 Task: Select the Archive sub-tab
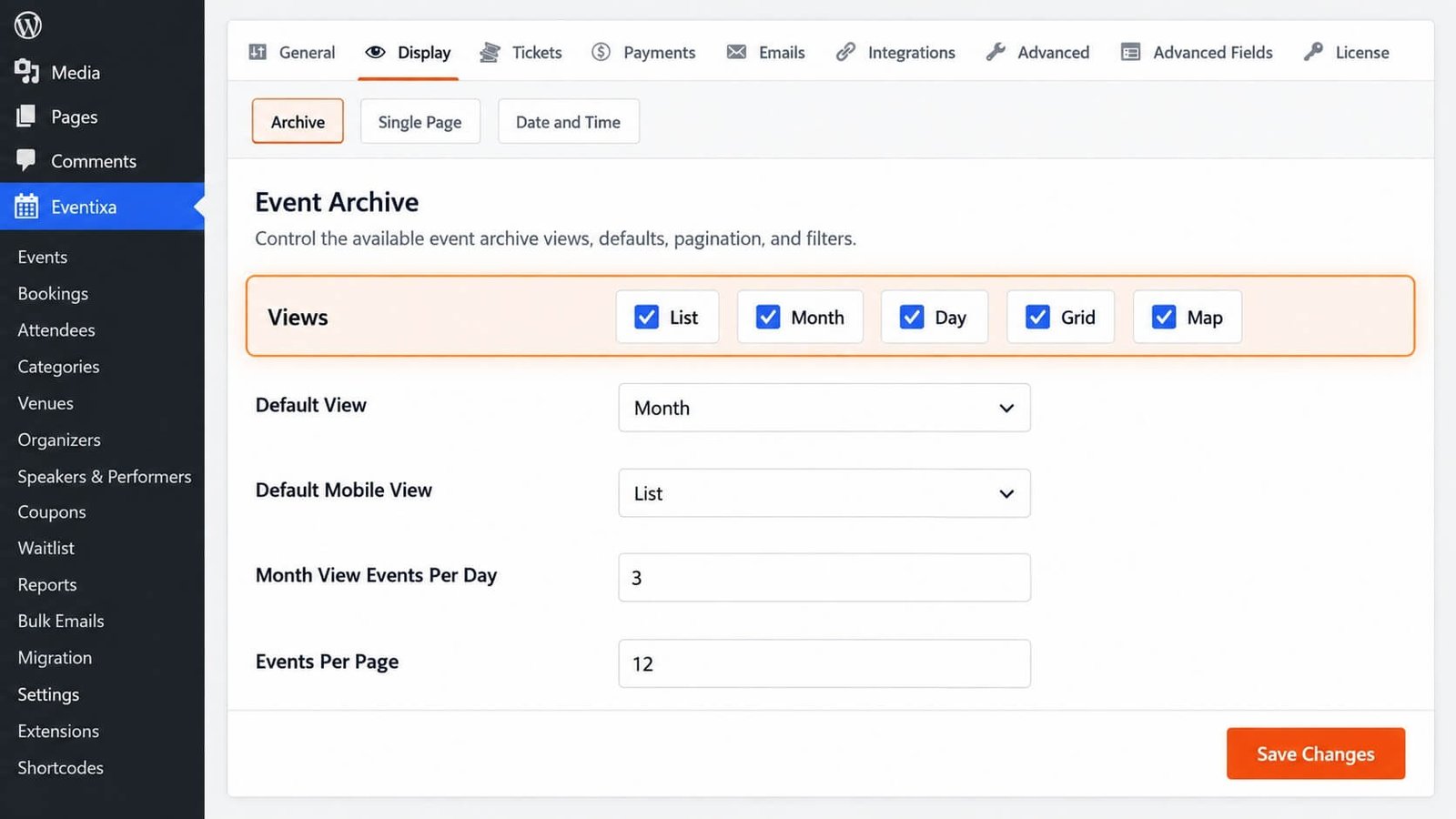(298, 122)
